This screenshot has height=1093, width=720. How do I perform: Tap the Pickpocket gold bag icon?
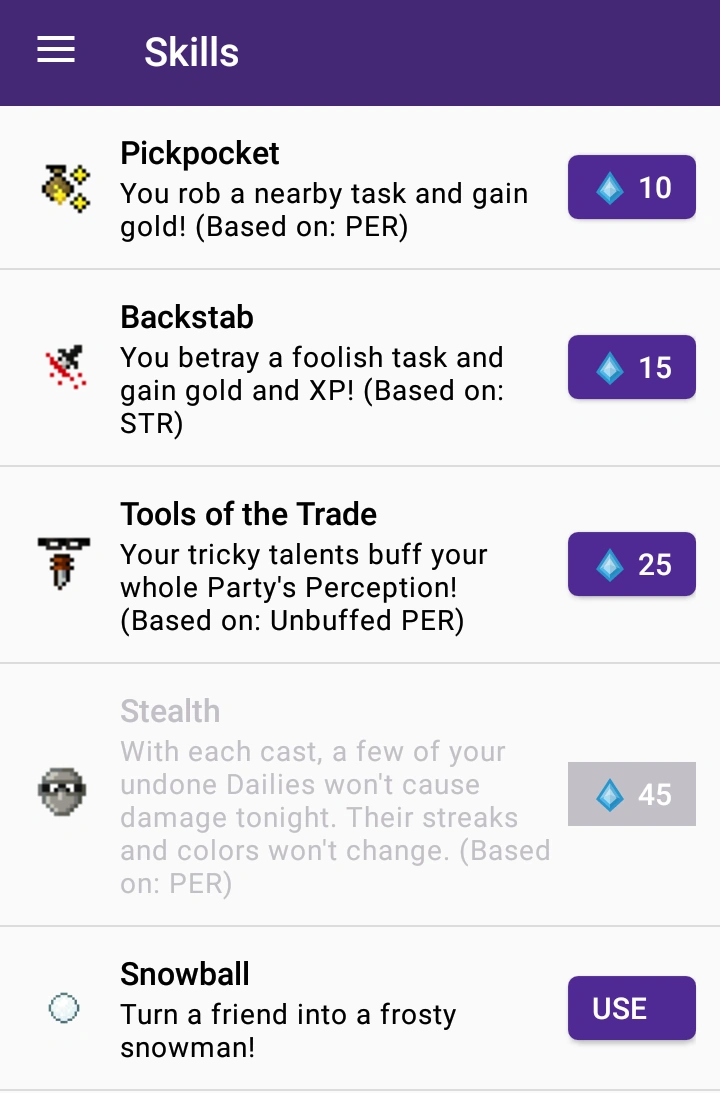coord(66,187)
